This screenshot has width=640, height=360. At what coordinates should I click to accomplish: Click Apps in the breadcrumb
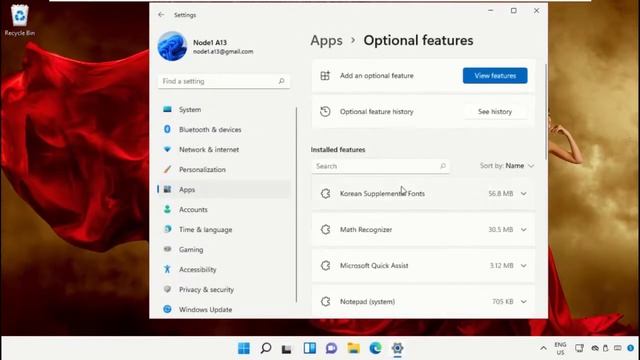[x=327, y=40]
